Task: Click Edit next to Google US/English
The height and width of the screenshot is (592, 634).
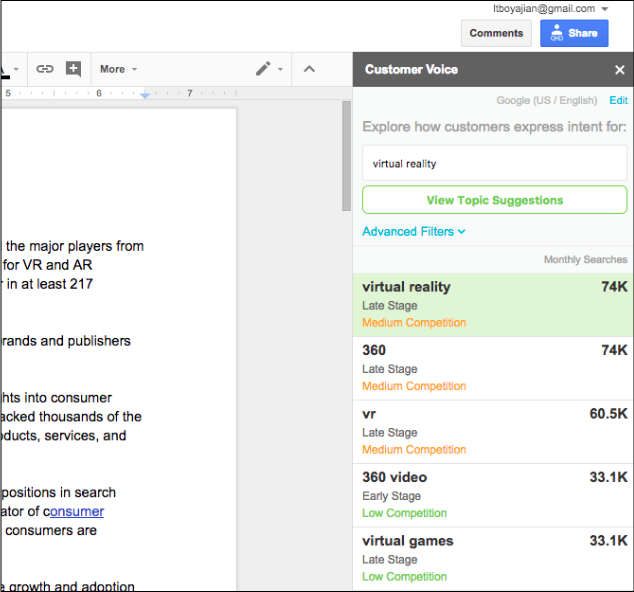Action: point(618,100)
